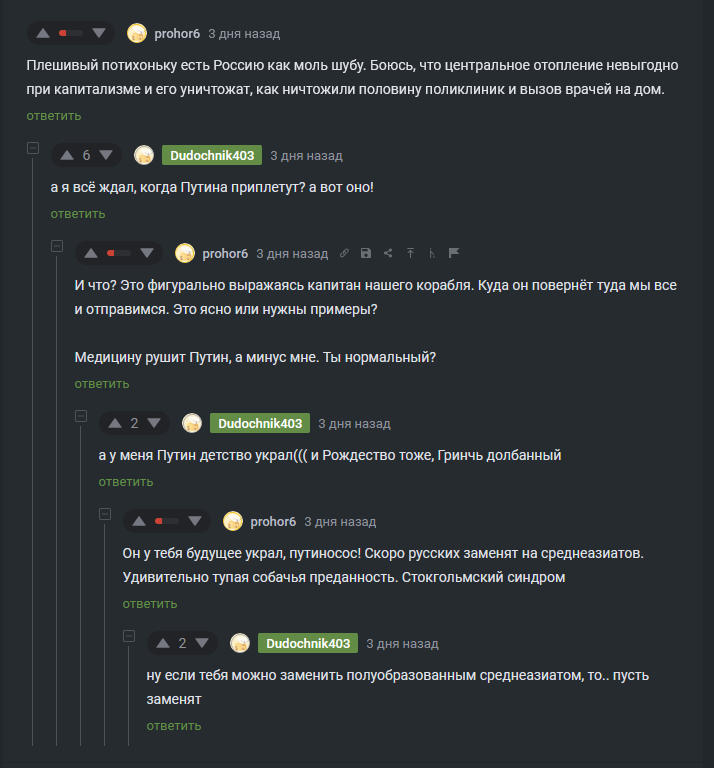Collapse prohor6's 'И что?' comment branch
Viewport: 714px width, 768px height.
(x=56, y=246)
